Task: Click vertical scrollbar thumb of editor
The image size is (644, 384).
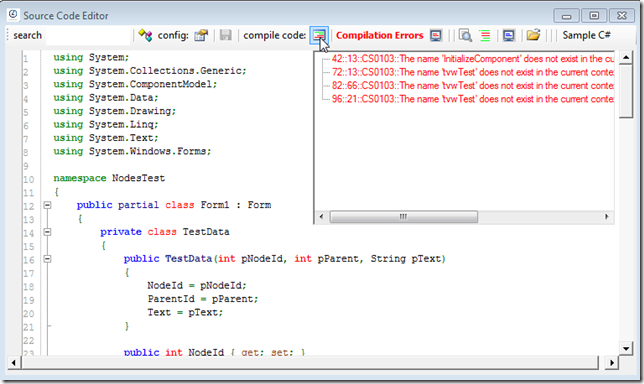Action: point(626,91)
